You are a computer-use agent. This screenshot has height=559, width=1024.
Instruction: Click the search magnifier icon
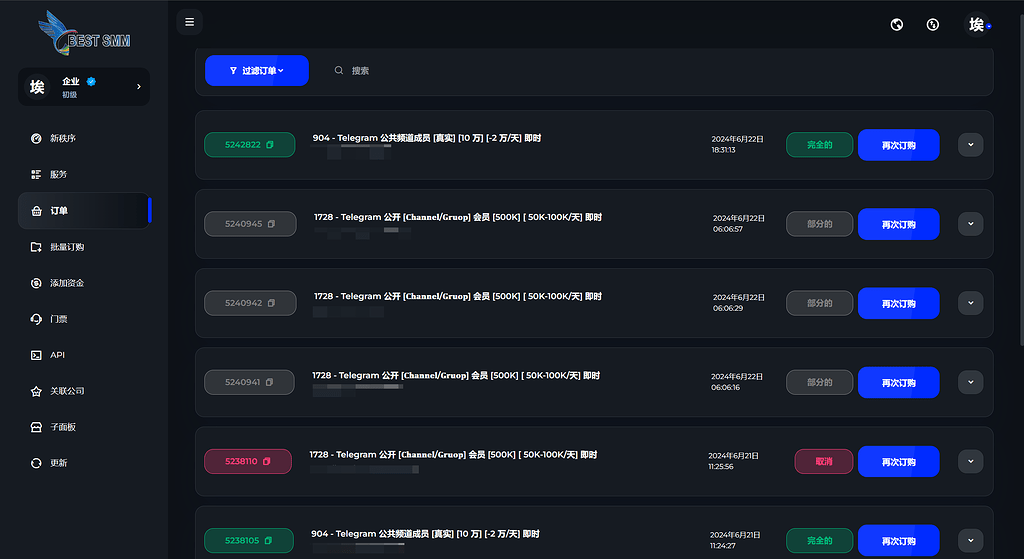click(x=339, y=71)
